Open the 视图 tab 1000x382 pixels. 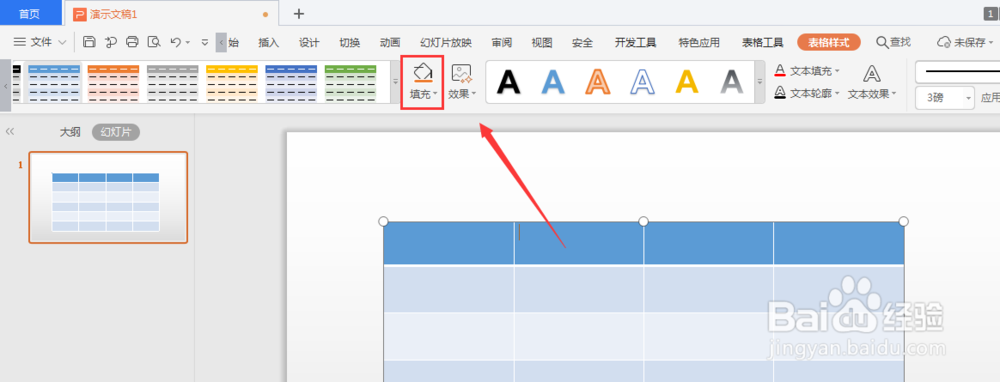click(541, 43)
